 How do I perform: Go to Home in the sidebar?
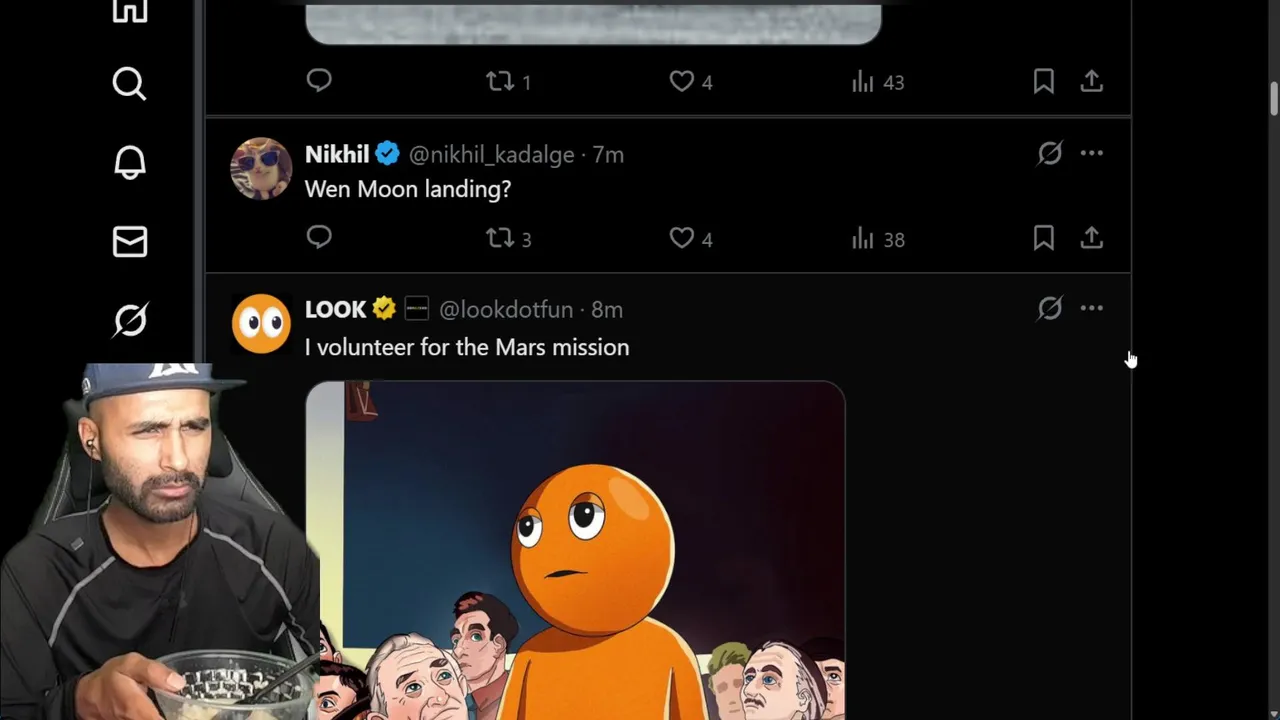[129, 10]
